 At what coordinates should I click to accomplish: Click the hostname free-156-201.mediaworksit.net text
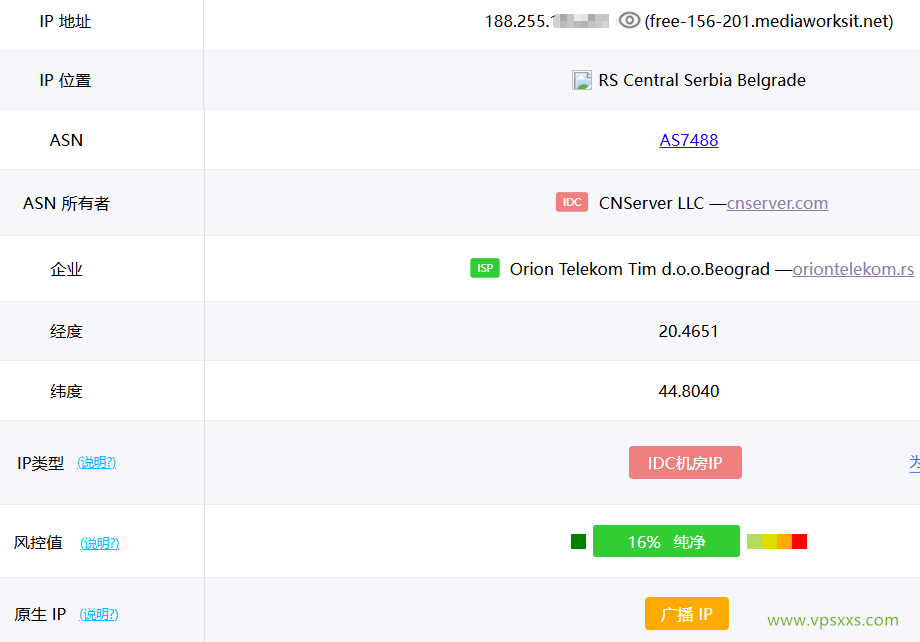(769, 21)
